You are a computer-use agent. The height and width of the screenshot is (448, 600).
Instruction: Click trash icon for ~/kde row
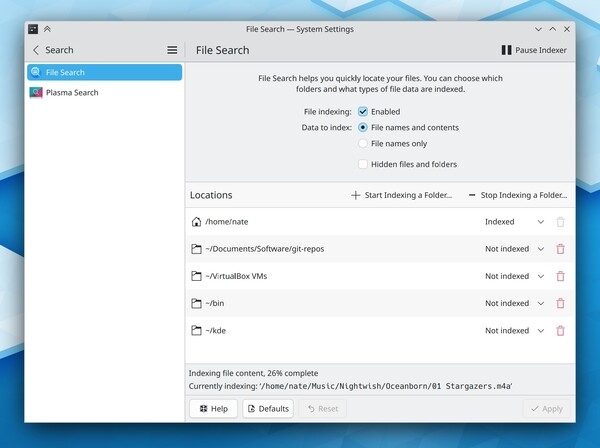click(560, 330)
